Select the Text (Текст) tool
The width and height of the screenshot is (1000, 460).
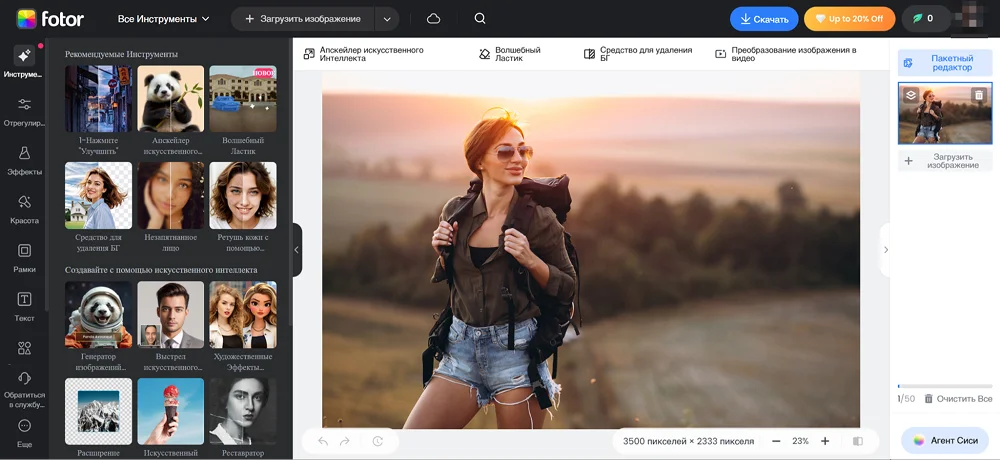click(24, 305)
